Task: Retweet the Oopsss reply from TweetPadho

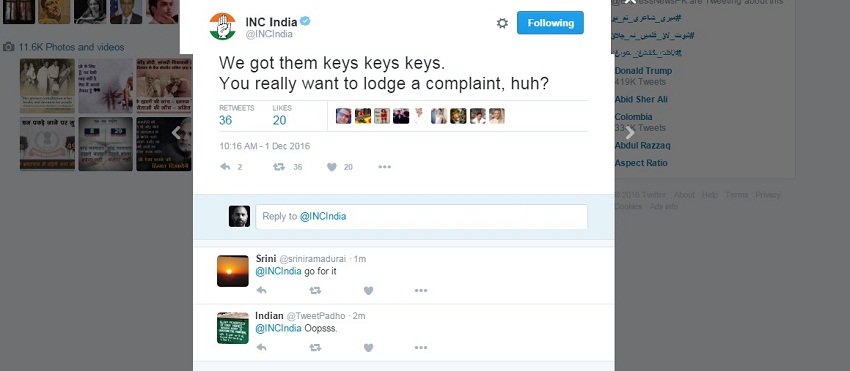Action: click(315, 348)
